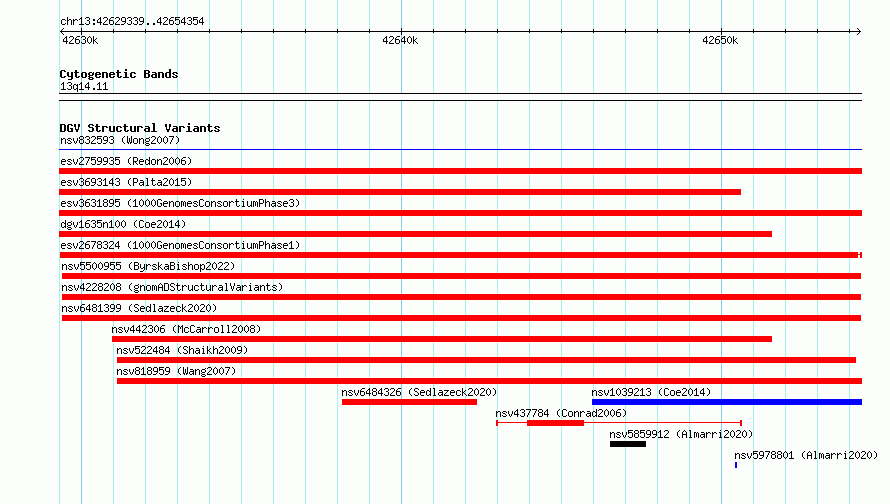The height and width of the screenshot is (504, 890).
Task: Click the blue bar under nsv1039213
Action: pos(727,402)
